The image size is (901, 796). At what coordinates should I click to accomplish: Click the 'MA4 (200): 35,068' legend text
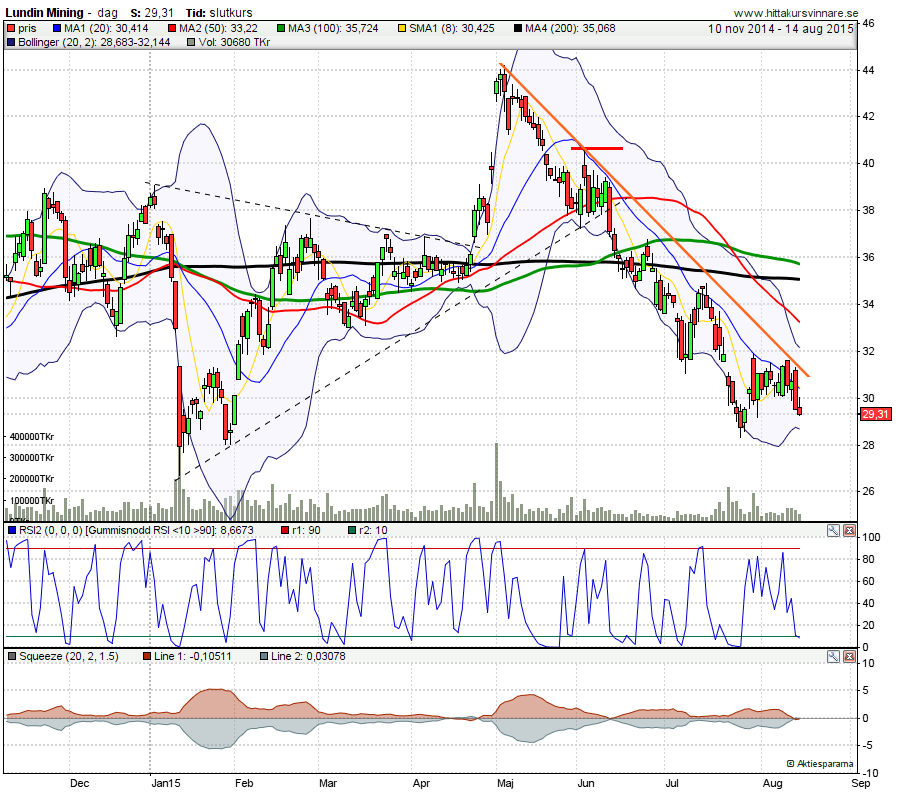tap(570, 28)
